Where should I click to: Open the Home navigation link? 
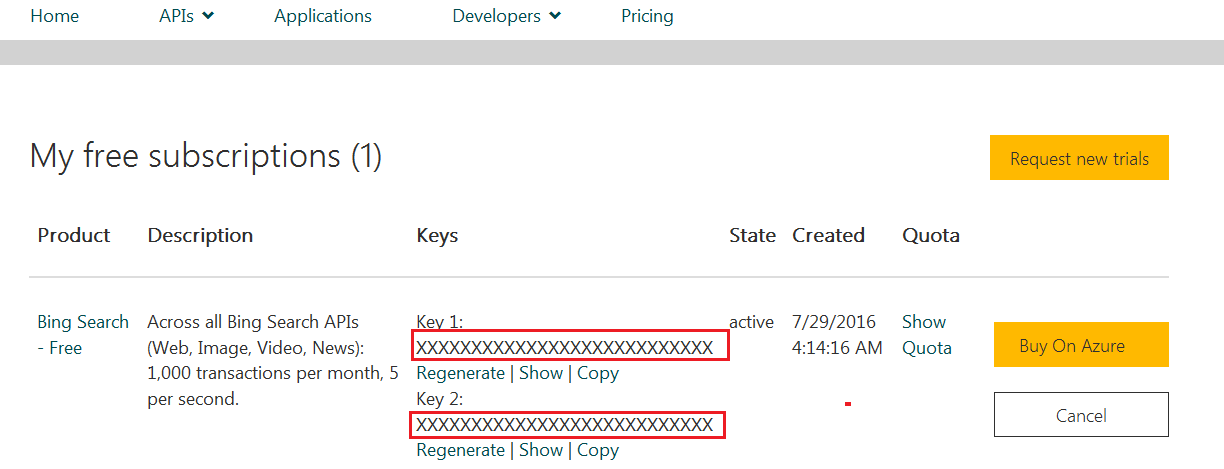tap(54, 16)
